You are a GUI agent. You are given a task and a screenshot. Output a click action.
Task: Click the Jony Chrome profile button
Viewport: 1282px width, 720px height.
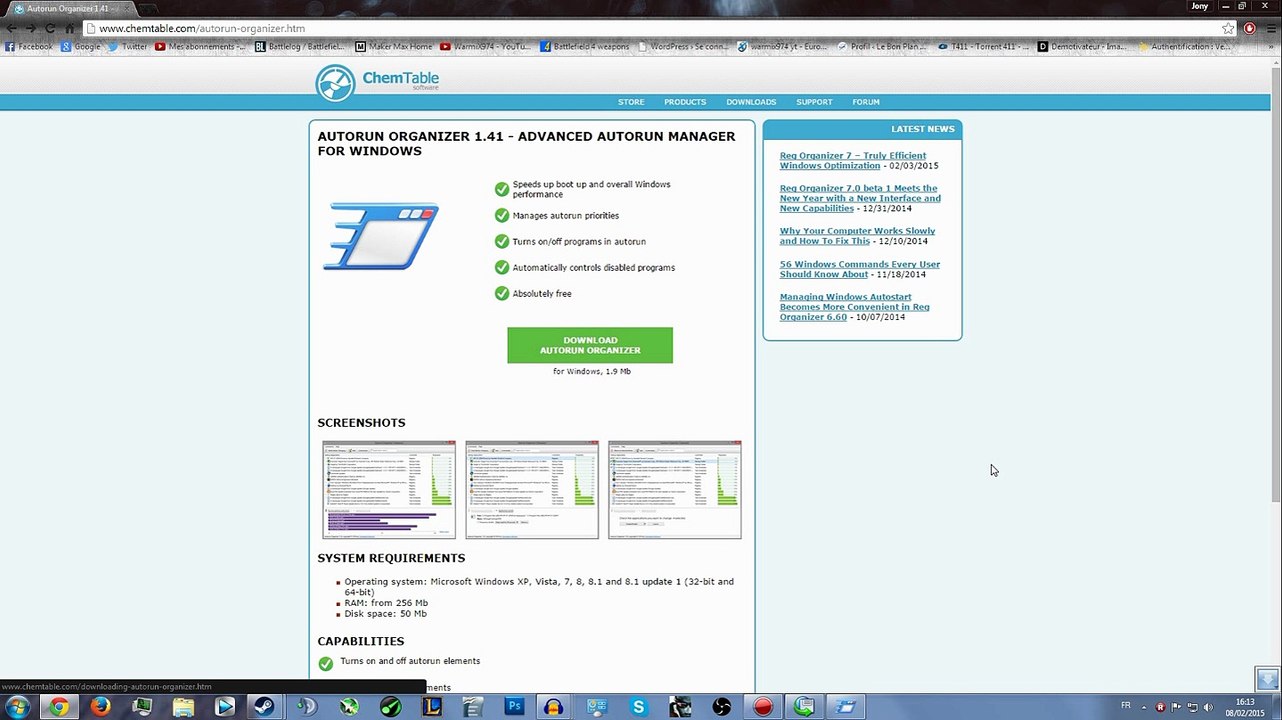pyautogui.click(x=1200, y=6)
